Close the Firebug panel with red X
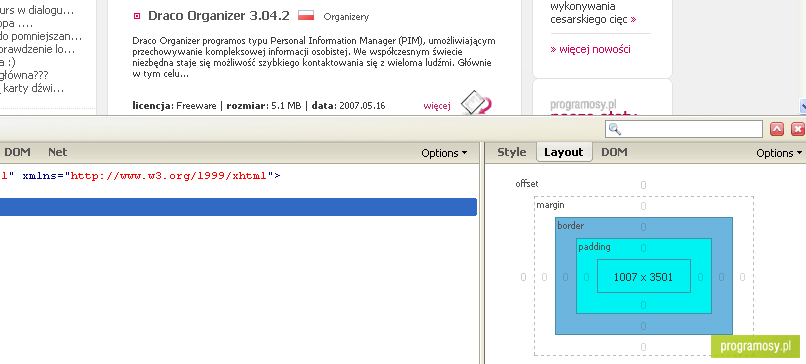806x364 pixels. click(x=798, y=129)
